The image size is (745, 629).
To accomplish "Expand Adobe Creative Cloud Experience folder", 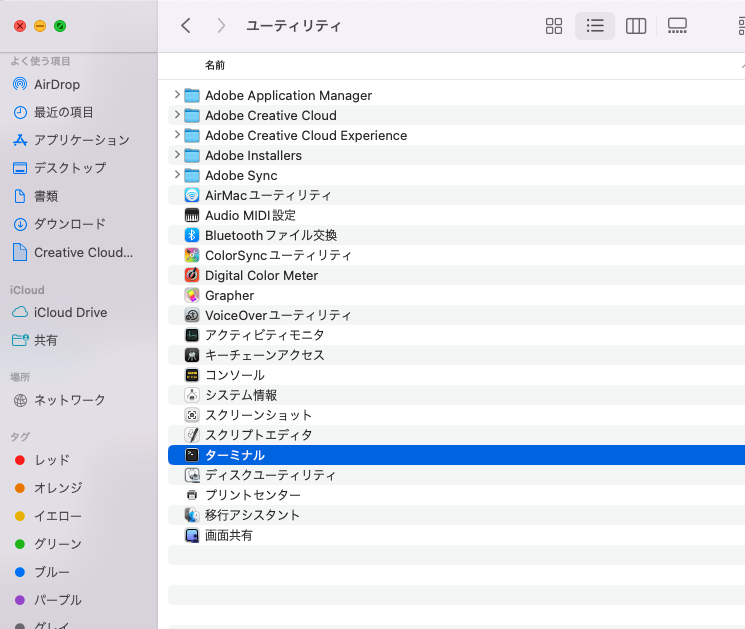I will coord(177,135).
